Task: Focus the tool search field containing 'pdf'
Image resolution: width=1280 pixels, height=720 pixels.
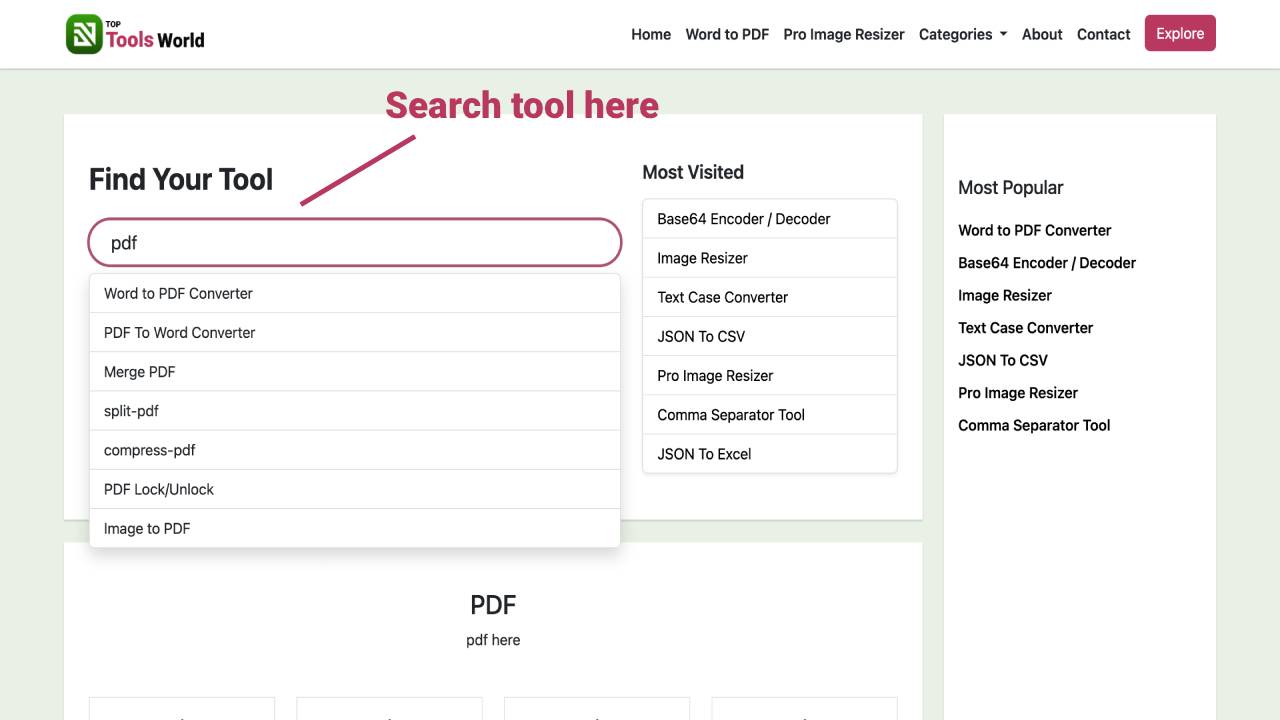Action: coord(355,243)
